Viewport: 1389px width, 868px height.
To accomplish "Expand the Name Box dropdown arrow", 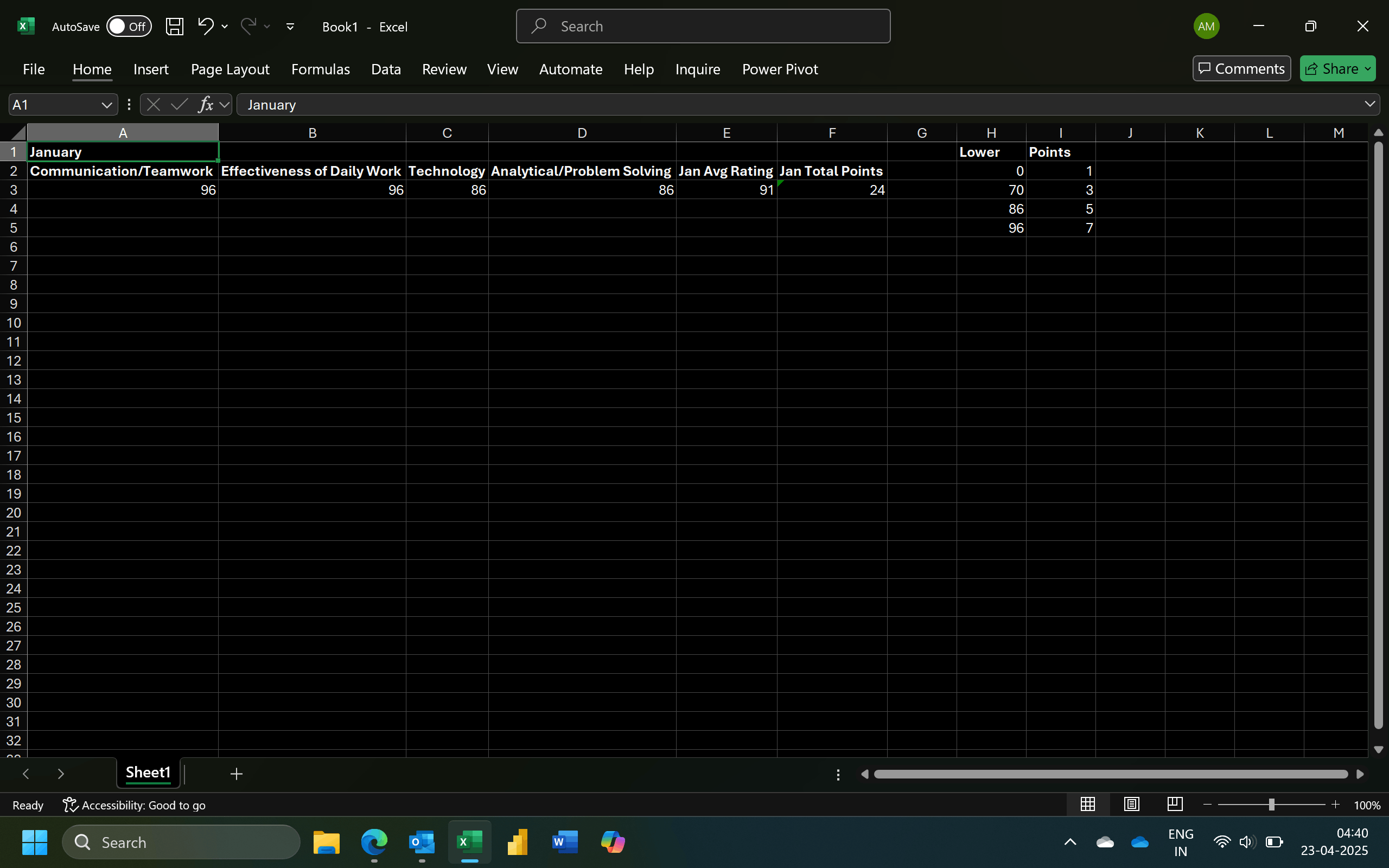I will [106, 105].
